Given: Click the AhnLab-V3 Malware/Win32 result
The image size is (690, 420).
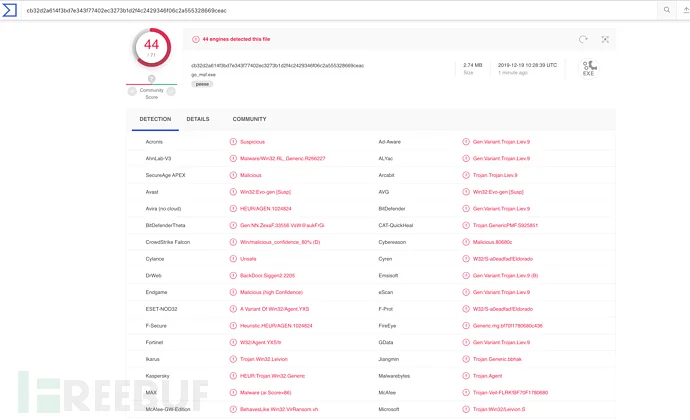Looking at the screenshot, I should tap(283, 158).
